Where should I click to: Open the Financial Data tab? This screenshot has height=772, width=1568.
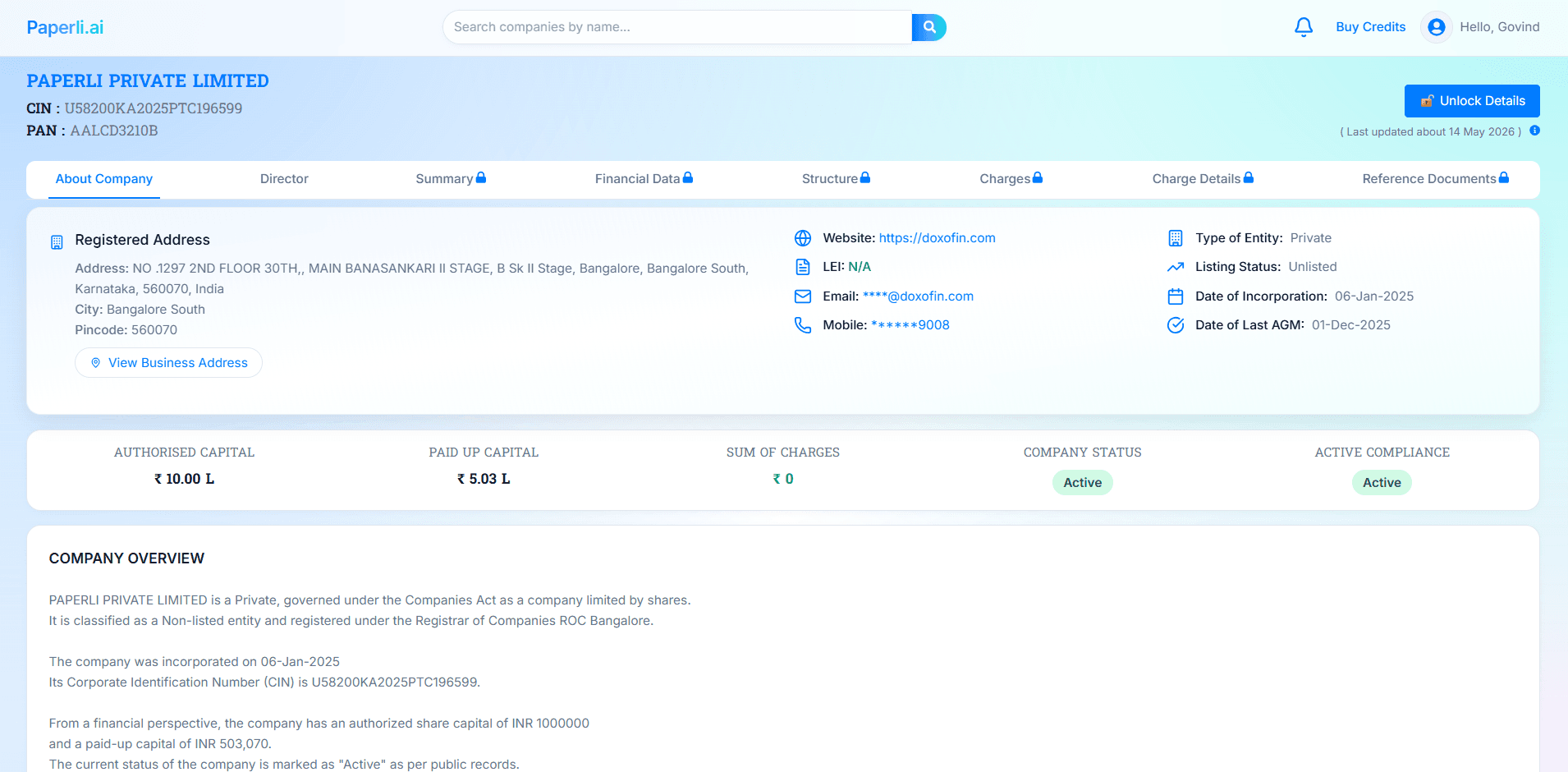[x=644, y=179]
